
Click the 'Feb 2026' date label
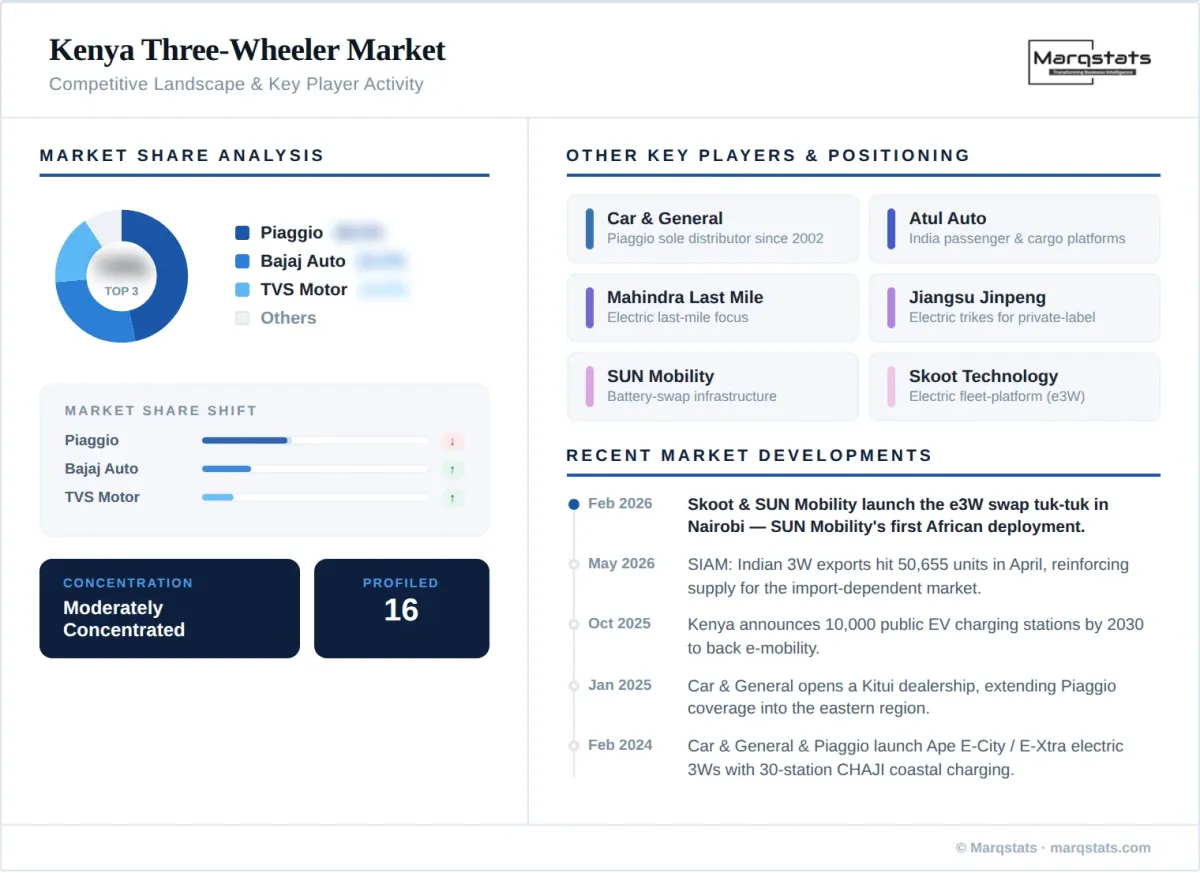tap(620, 503)
